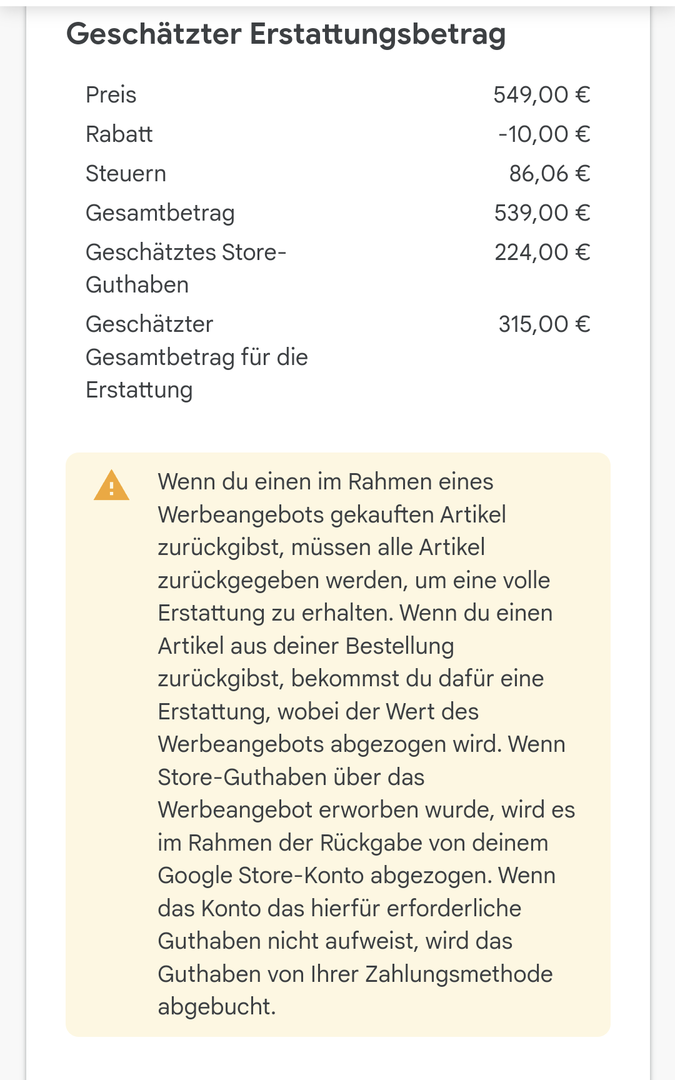Select 'Geschätzter Gesamtbetrag für die Erstattung' label
The width and height of the screenshot is (675, 1080).
click(x=196, y=356)
